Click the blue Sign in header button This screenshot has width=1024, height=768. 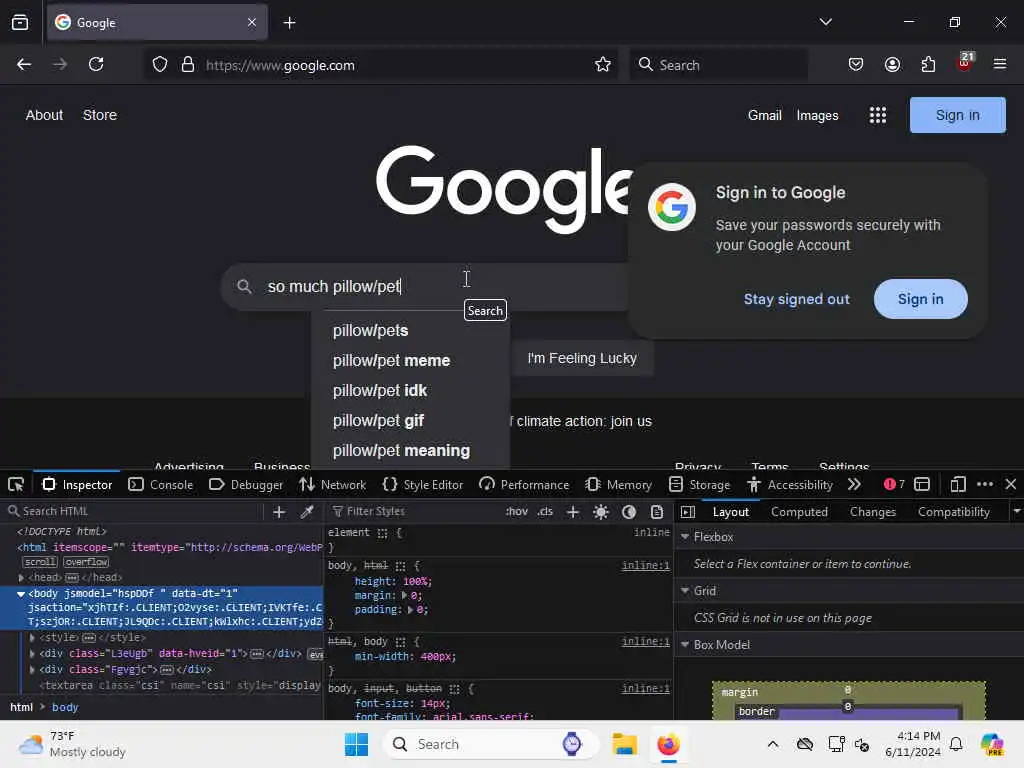click(957, 115)
